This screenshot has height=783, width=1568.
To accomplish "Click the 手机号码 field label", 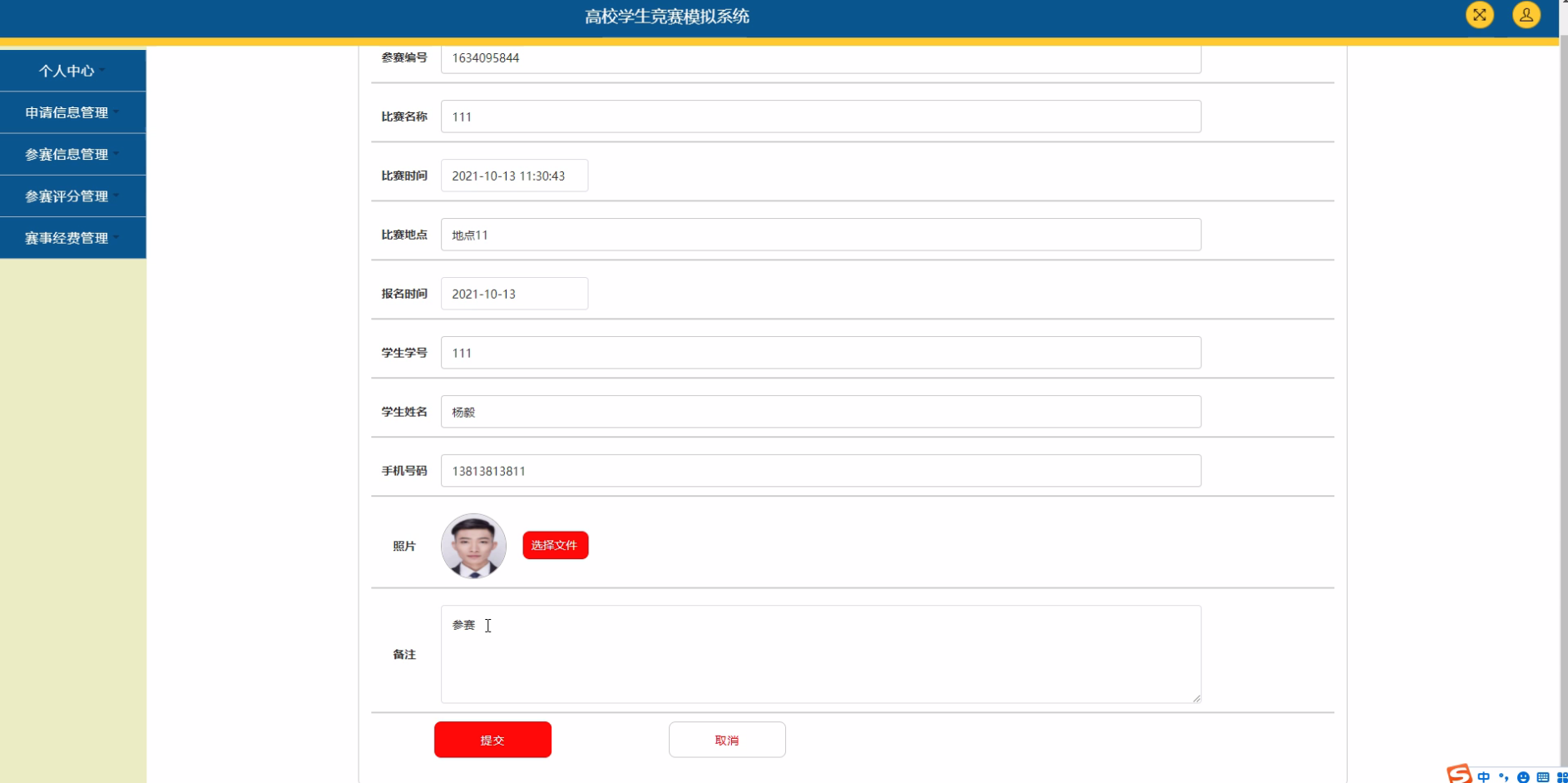I will (x=404, y=471).
